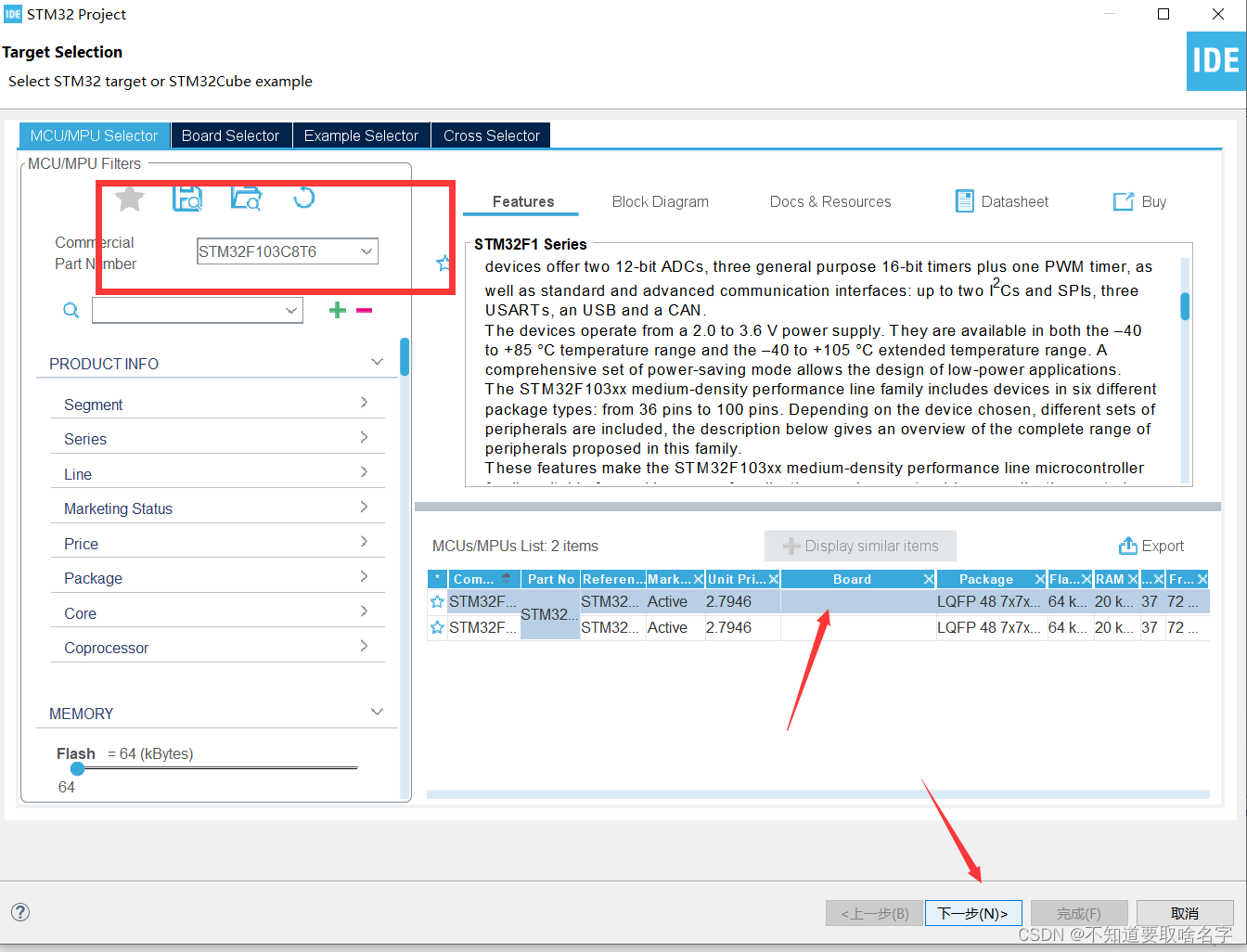Expand the Core filter
The image size is (1247, 952).
(x=364, y=611)
